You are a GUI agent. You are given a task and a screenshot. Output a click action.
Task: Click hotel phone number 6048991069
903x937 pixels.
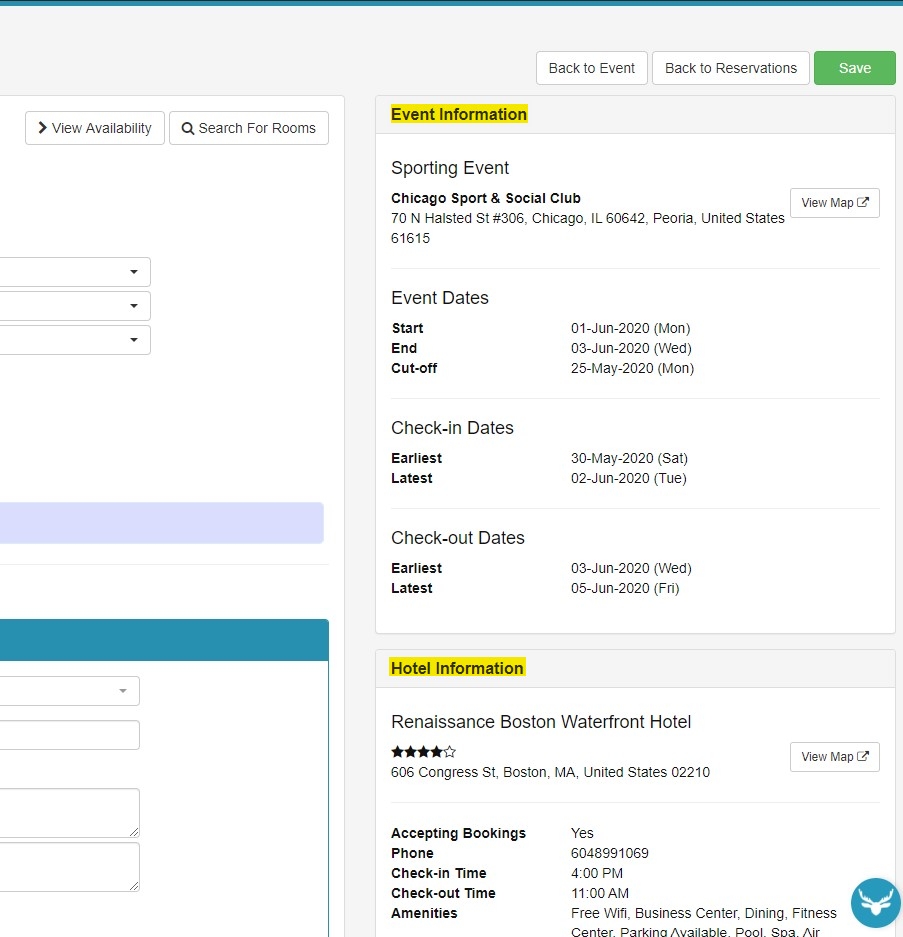coord(610,853)
